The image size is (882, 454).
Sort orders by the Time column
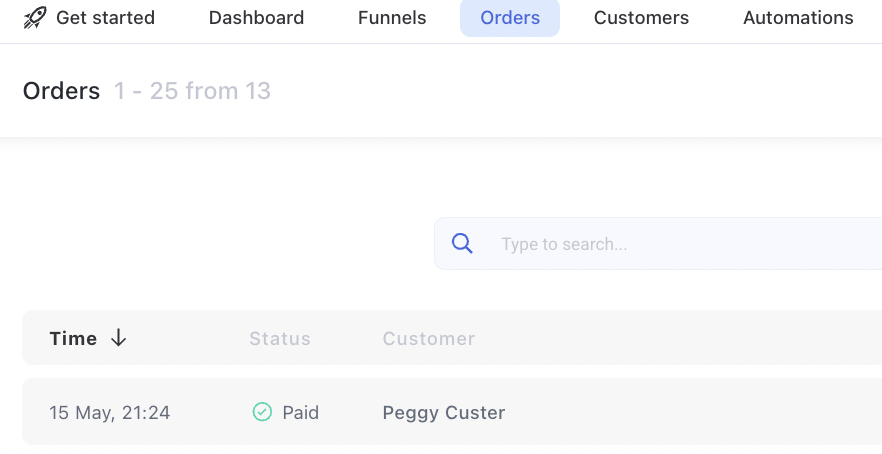point(73,338)
